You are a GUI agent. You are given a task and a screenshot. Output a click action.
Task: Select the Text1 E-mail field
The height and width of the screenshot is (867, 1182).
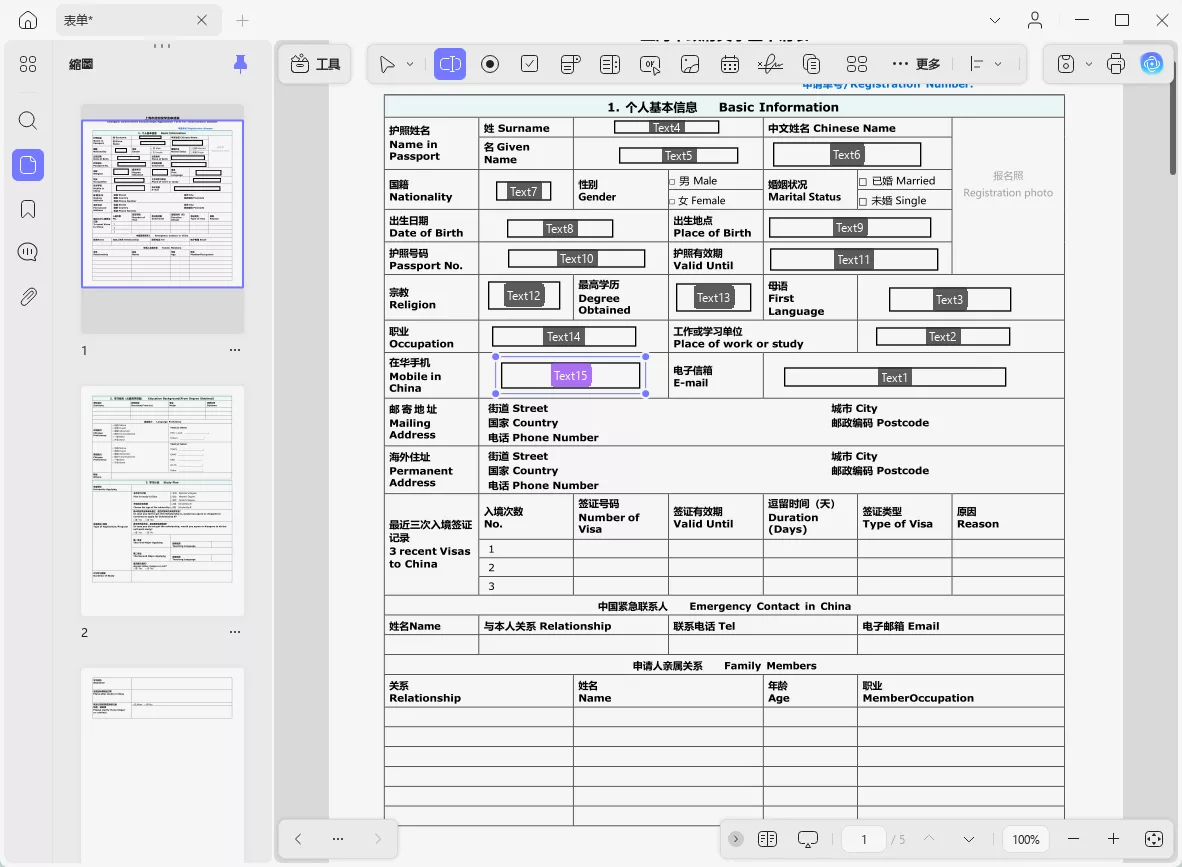point(895,377)
